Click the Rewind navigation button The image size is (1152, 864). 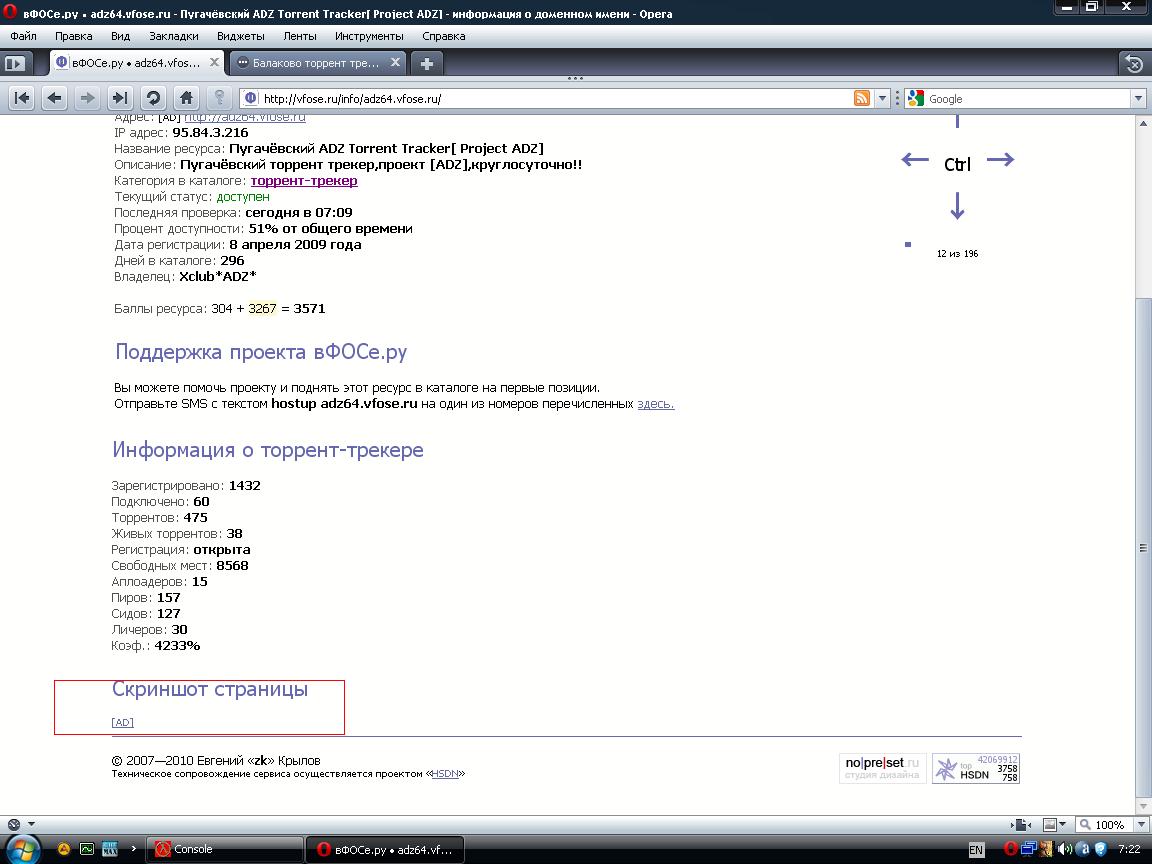[x=22, y=98]
